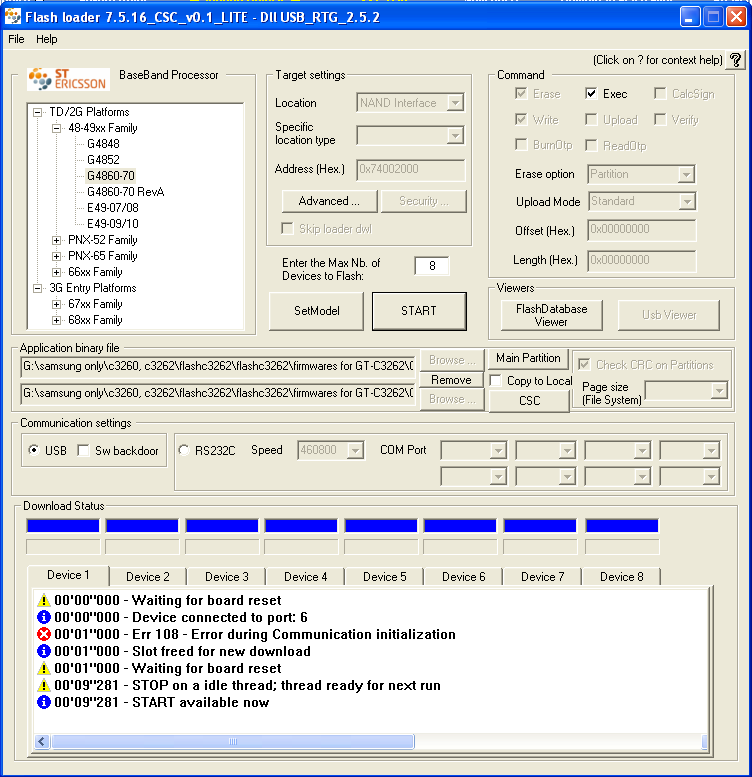The width and height of the screenshot is (752, 777).
Task: Open the File menu
Action: [16, 39]
